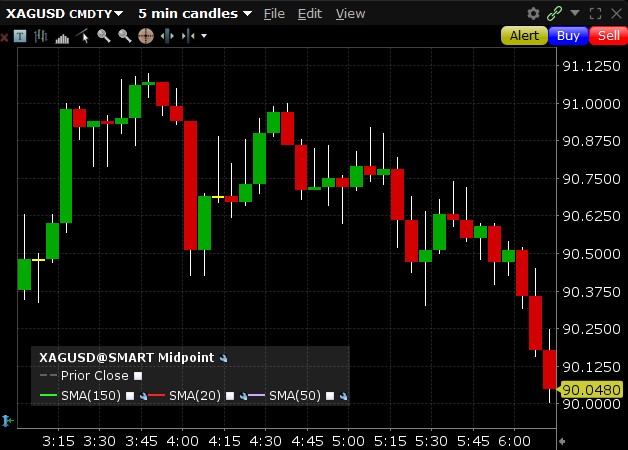Viewport: 628px width, 450px height.
Task: Open wrench settings for SMA(150)
Action: click(143, 396)
